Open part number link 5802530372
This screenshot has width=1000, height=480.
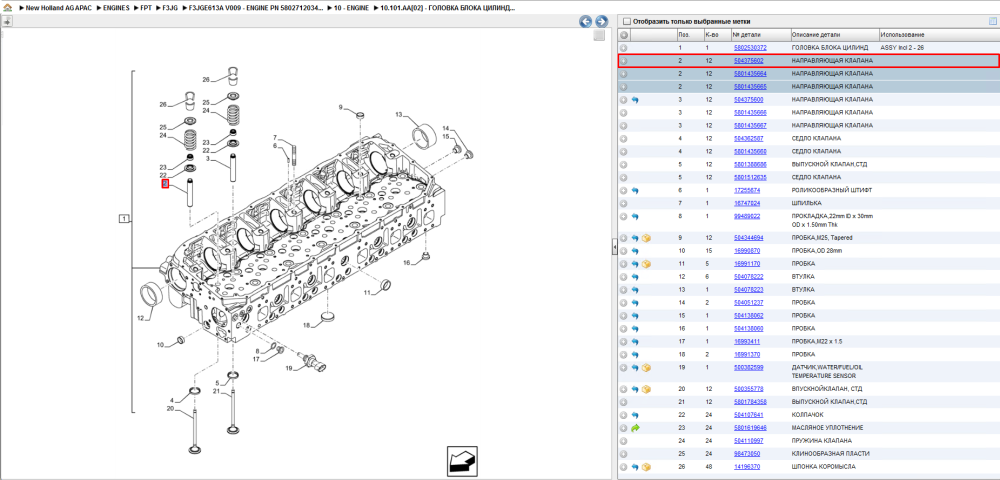(x=750, y=48)
